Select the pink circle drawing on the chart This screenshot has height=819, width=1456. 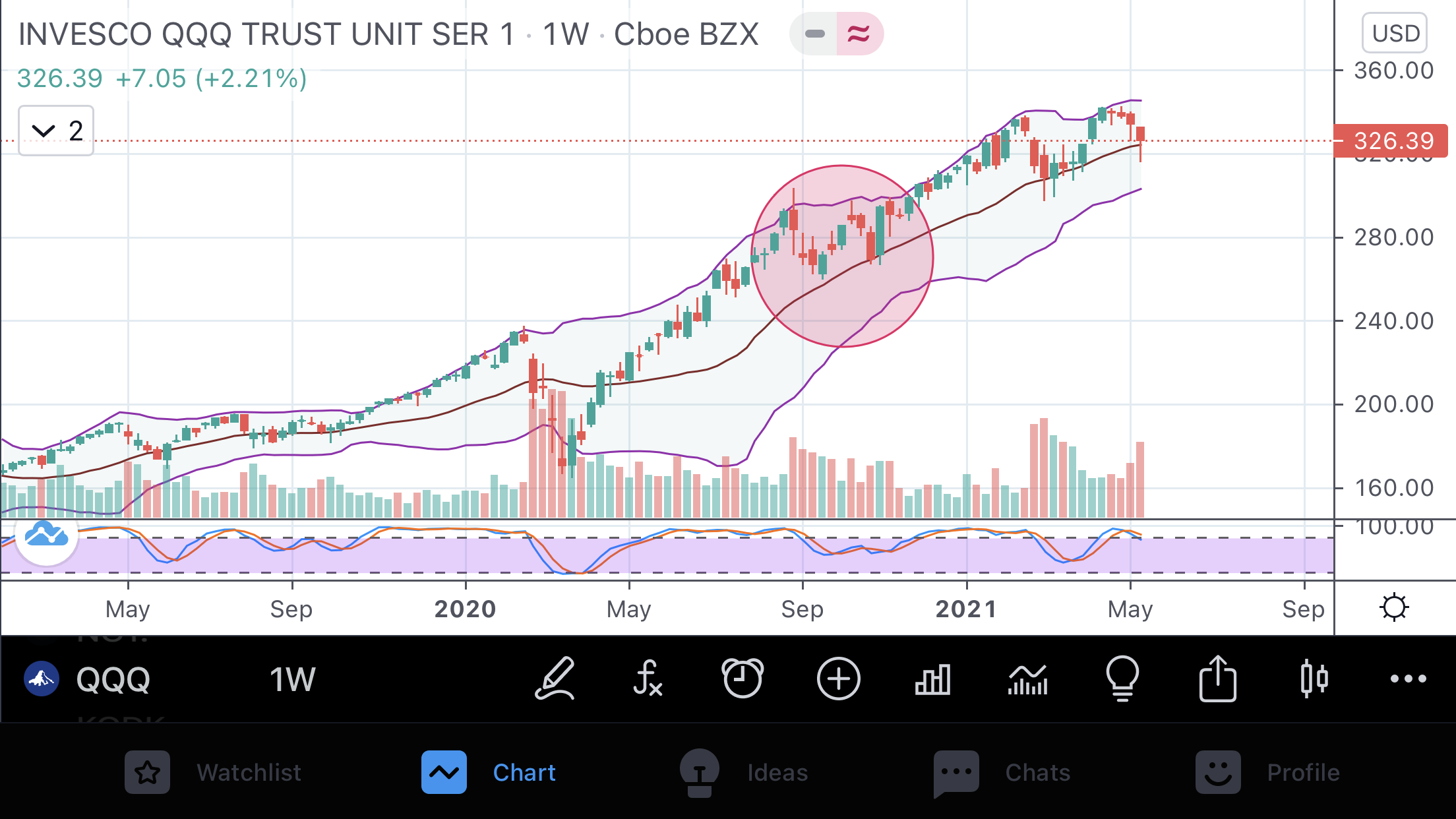[x=842, y=256]
